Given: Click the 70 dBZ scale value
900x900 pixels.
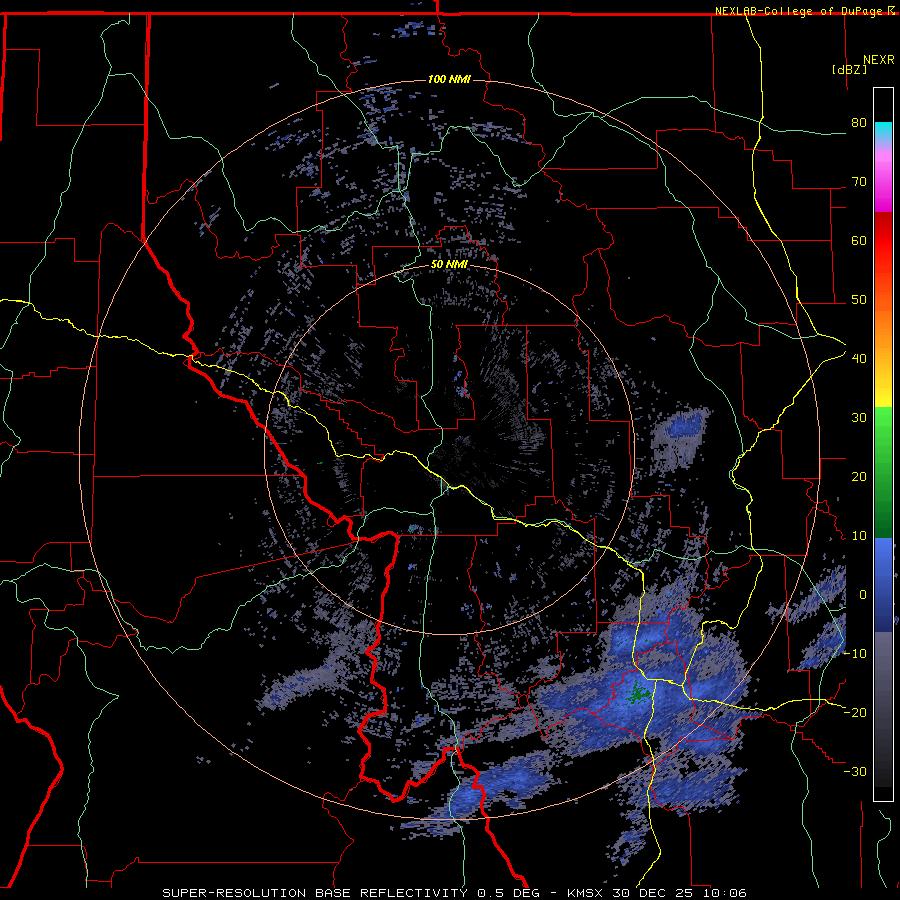Looking at the screenshot, I should pyautogui.click(x=859, y=182).
